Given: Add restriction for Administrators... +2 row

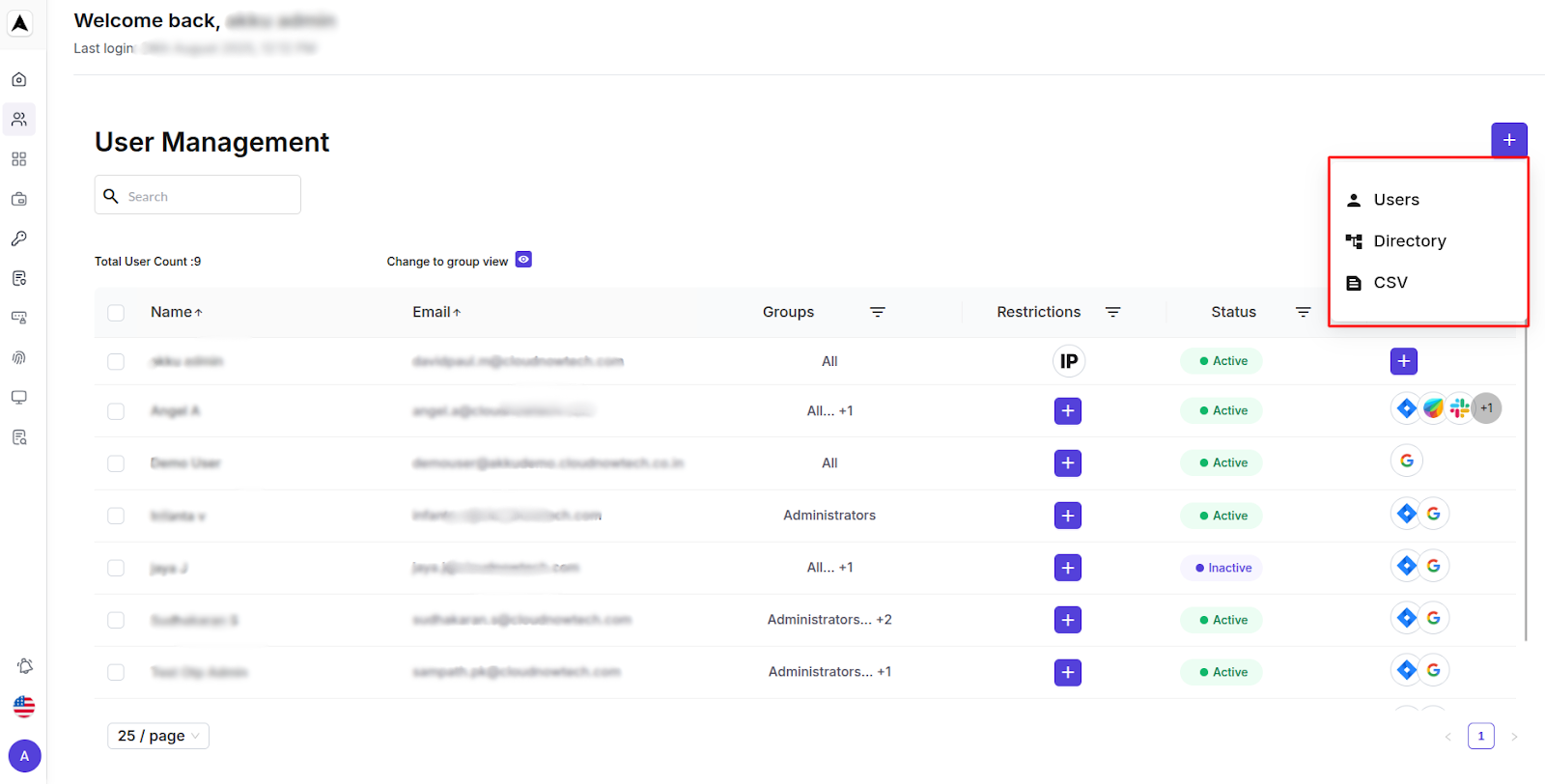Looking at the screenshot, I should pos(1068,620).
